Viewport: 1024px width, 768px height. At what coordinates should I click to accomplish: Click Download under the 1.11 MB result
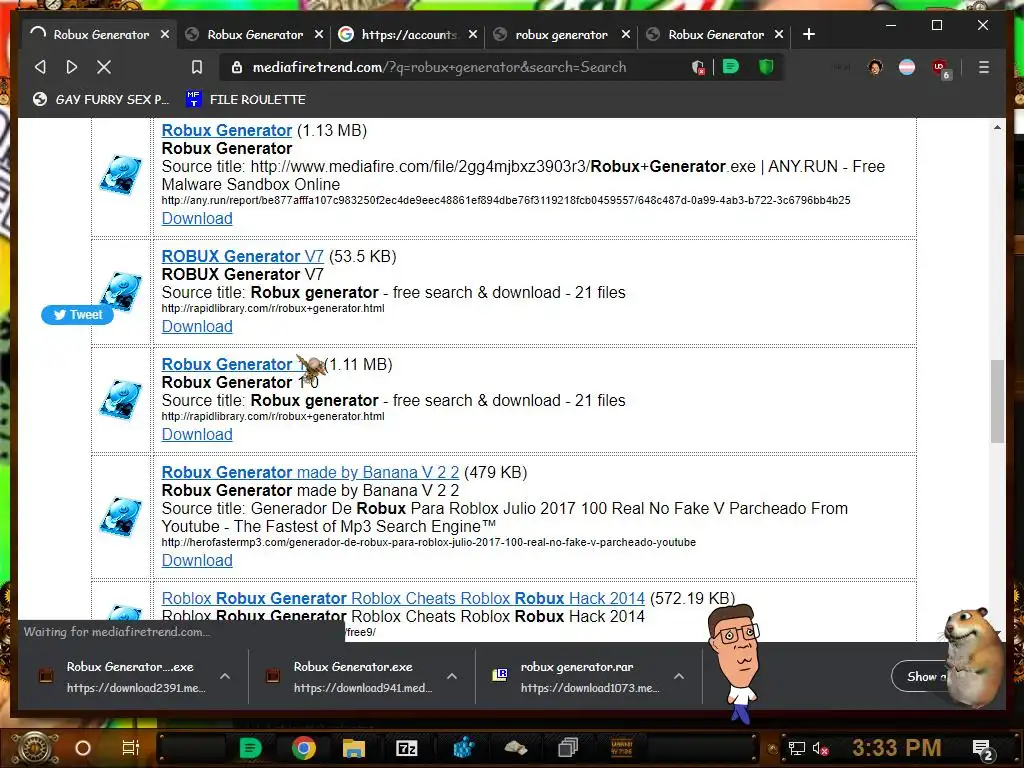click(197, 434)
